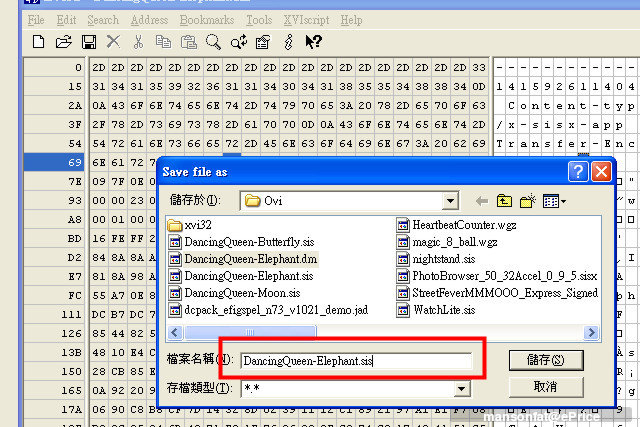
Task: Select DancingQueen-Elephant.dm file
Action: click(x=243, y=259)
